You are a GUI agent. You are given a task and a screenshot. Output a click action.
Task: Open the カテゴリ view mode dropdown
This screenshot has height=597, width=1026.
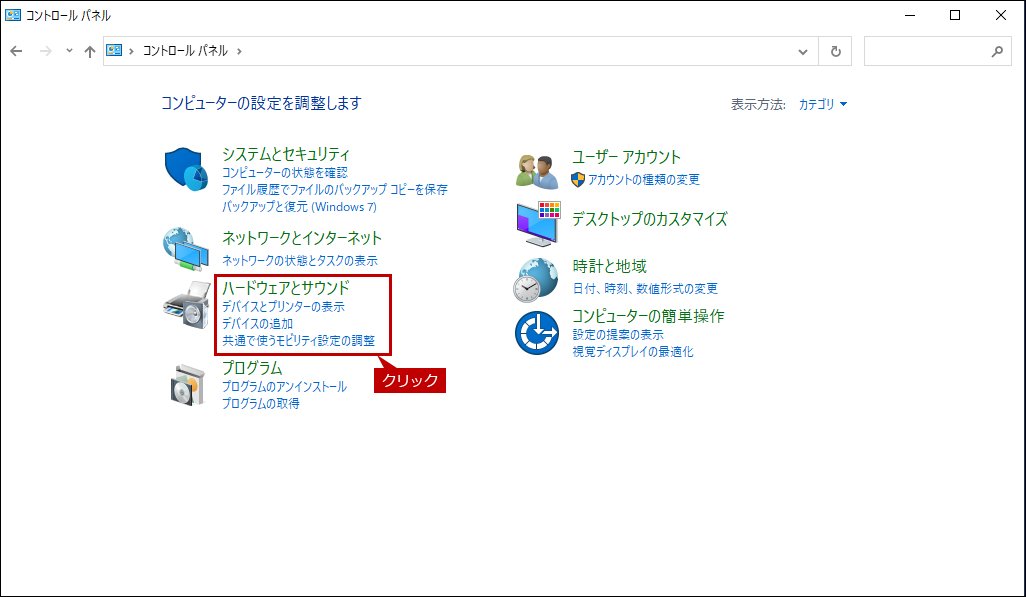(822, 104)
